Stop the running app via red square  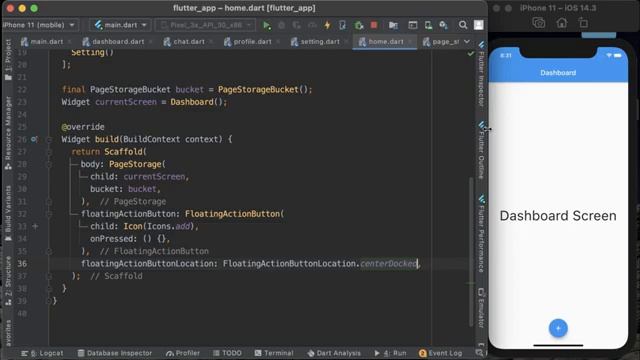[374, 25]
